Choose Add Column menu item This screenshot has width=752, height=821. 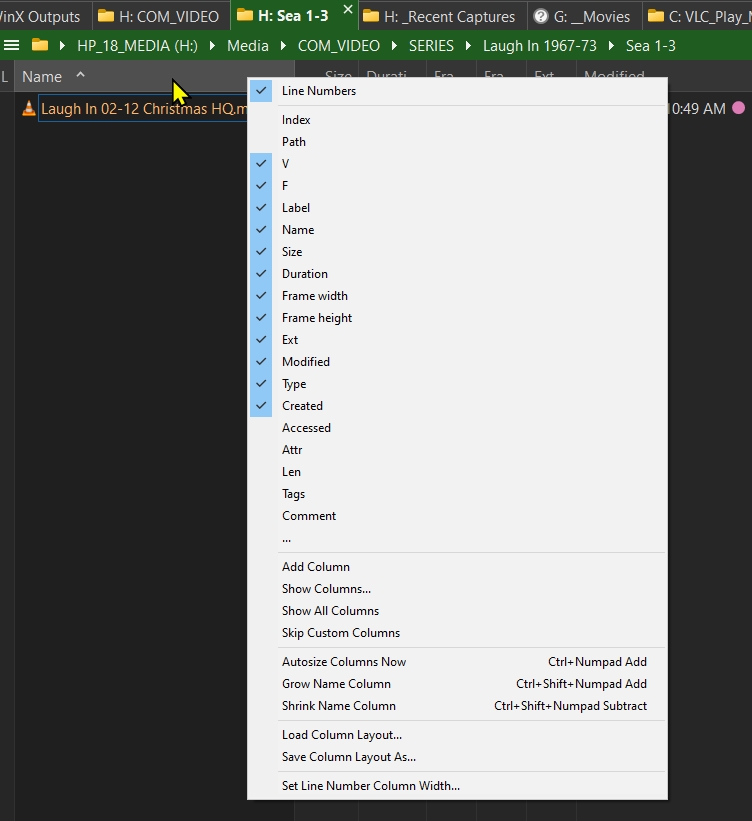pos(458,567)
